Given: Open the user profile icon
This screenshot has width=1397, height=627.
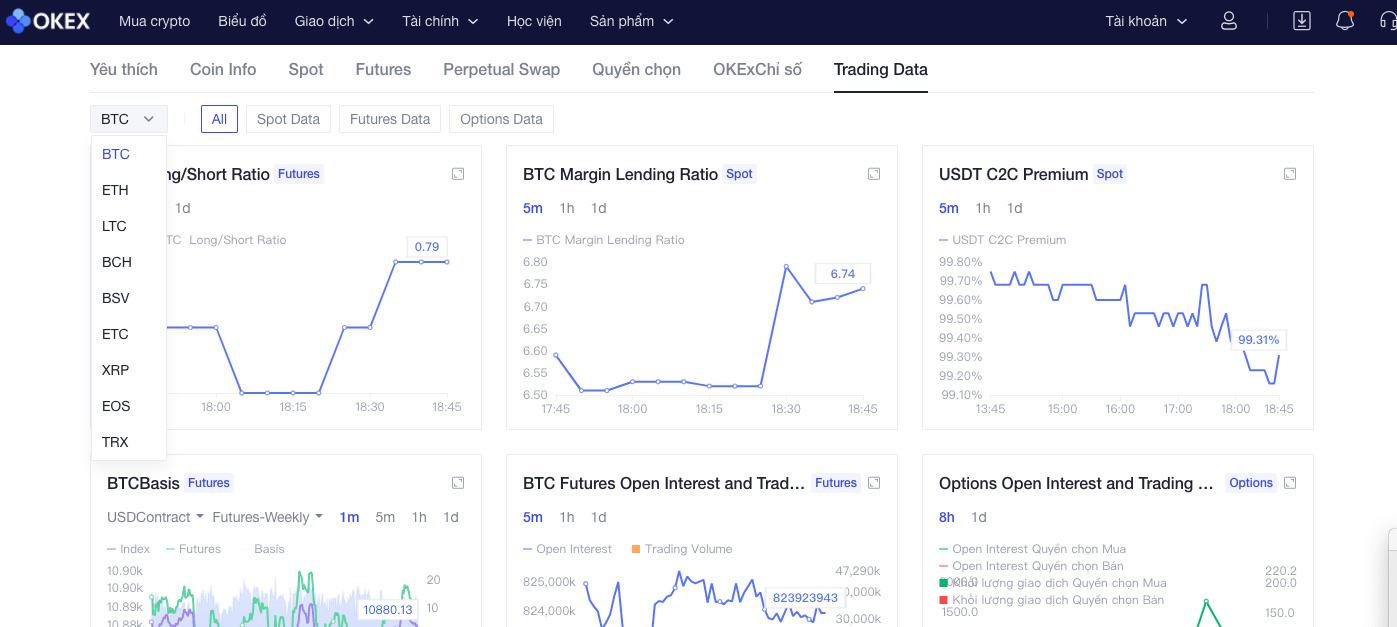Looking at the screenshot, I should click(1229, 21).
